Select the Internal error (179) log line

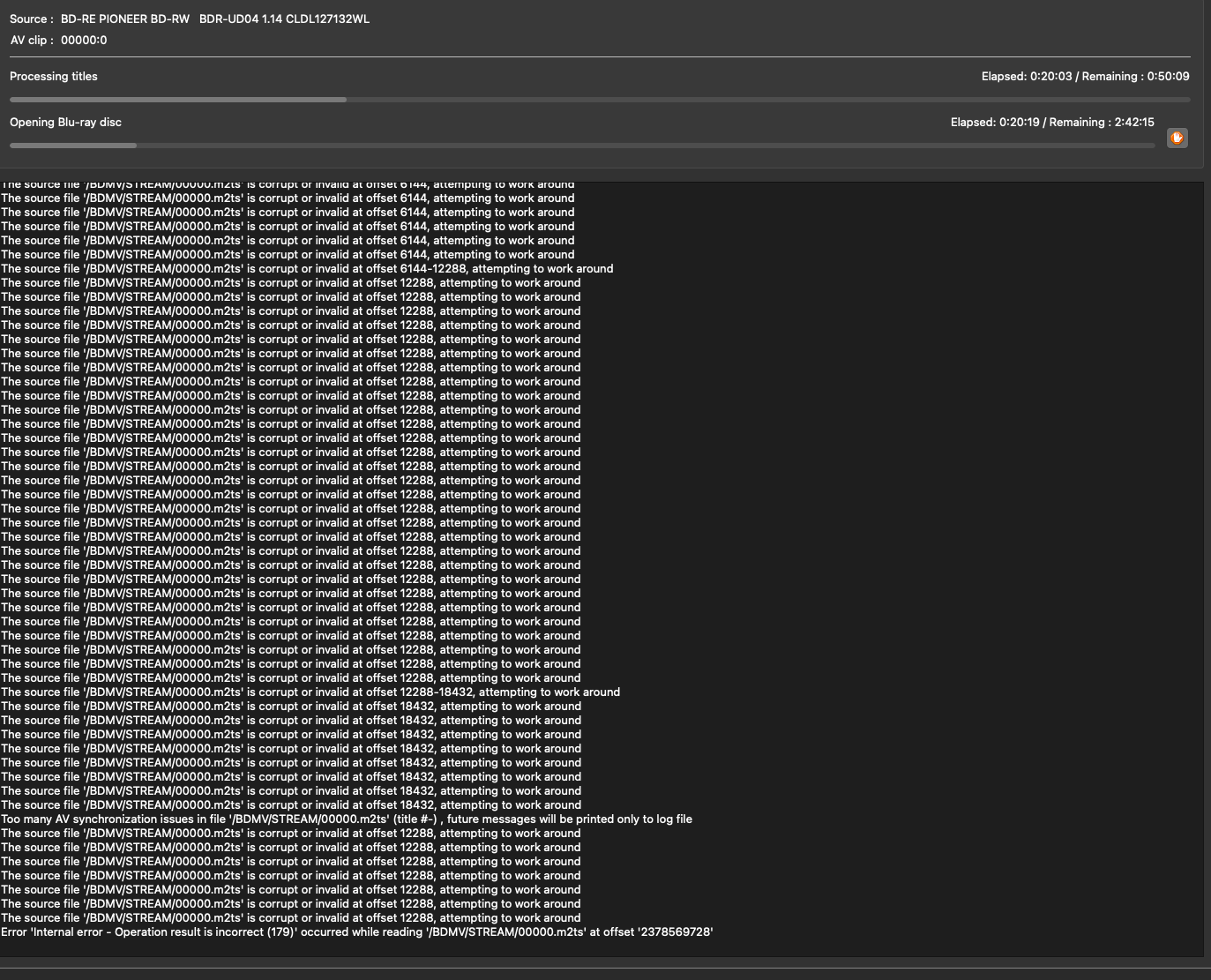coord(357,932)
